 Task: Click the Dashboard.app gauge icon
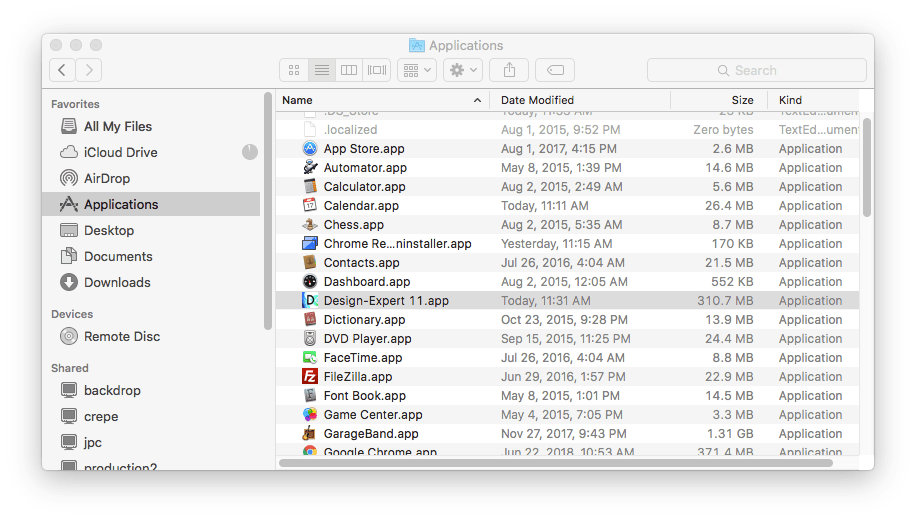310,282
